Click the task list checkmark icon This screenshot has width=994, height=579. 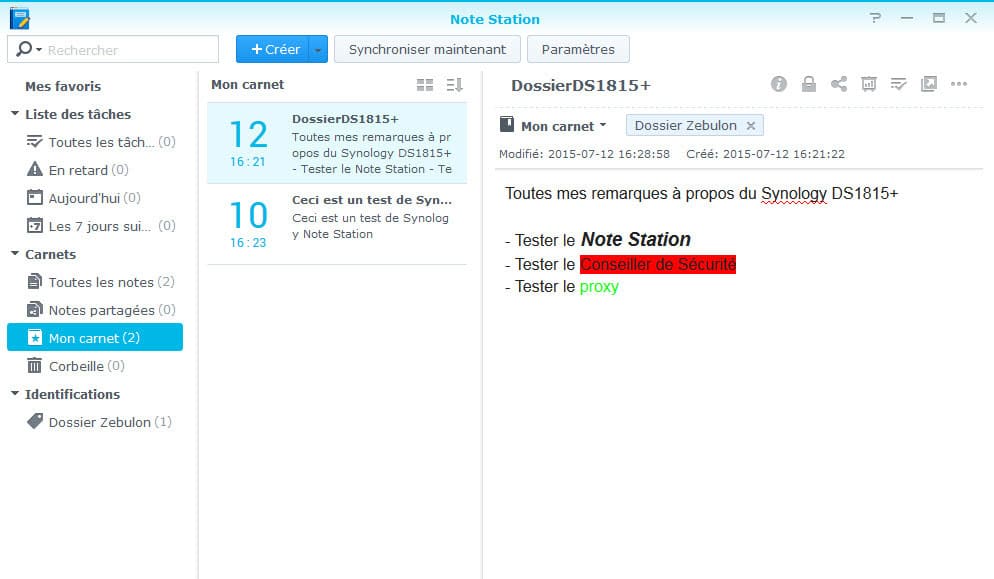click(x=898, y=84)
